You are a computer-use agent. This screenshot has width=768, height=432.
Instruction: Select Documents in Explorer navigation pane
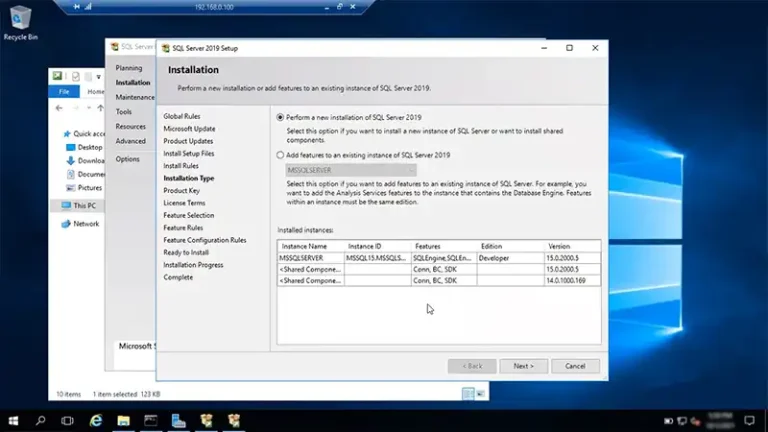[x=85, y=174]
